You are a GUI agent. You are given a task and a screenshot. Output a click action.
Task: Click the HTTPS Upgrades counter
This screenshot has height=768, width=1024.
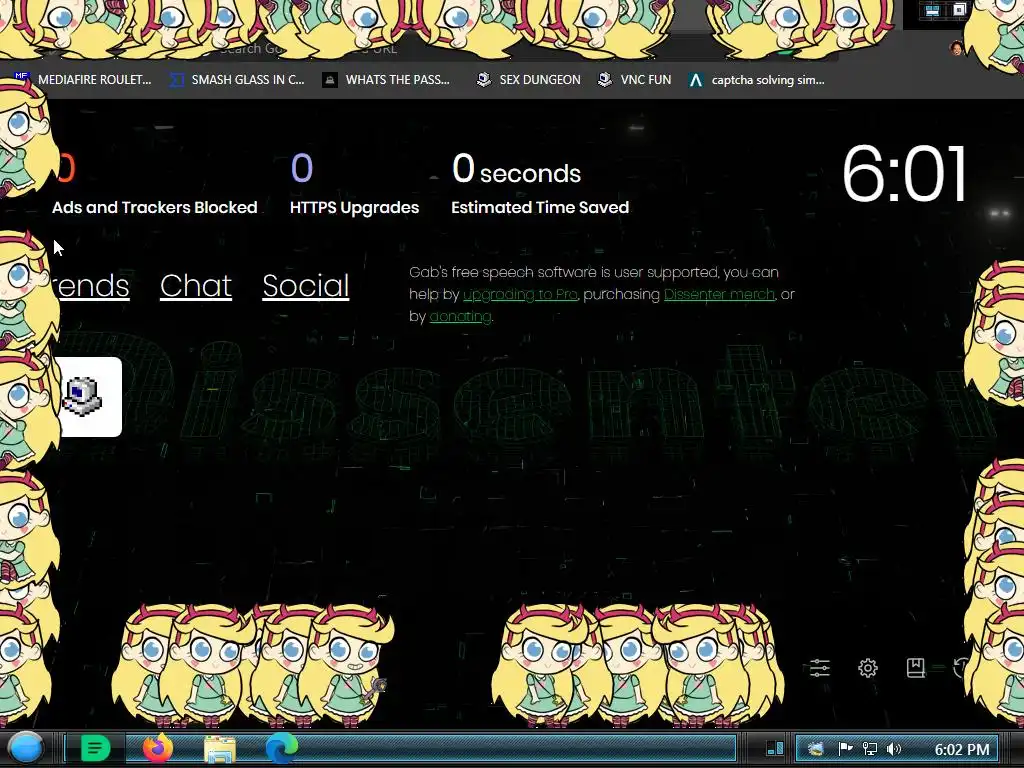[354, 184]
